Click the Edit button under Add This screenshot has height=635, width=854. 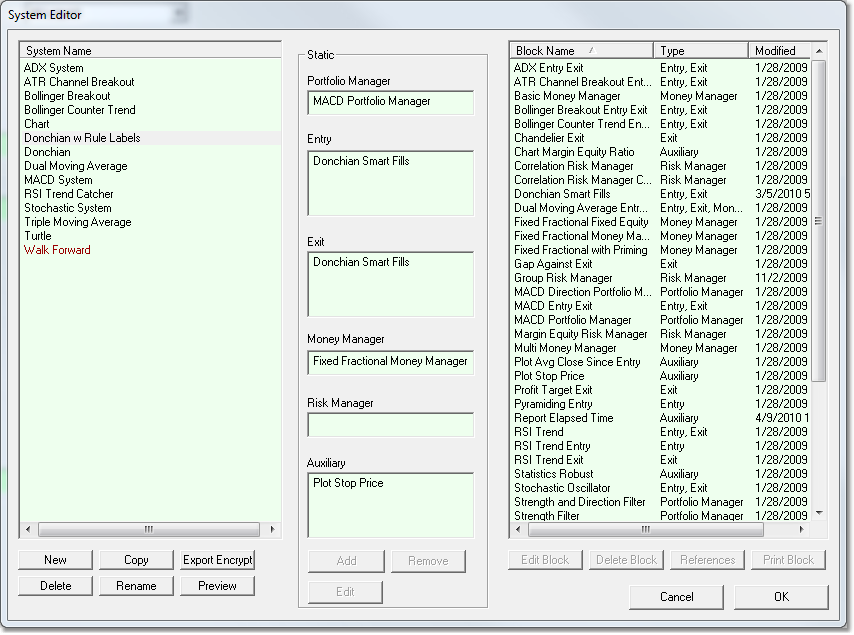pos(345,592)
